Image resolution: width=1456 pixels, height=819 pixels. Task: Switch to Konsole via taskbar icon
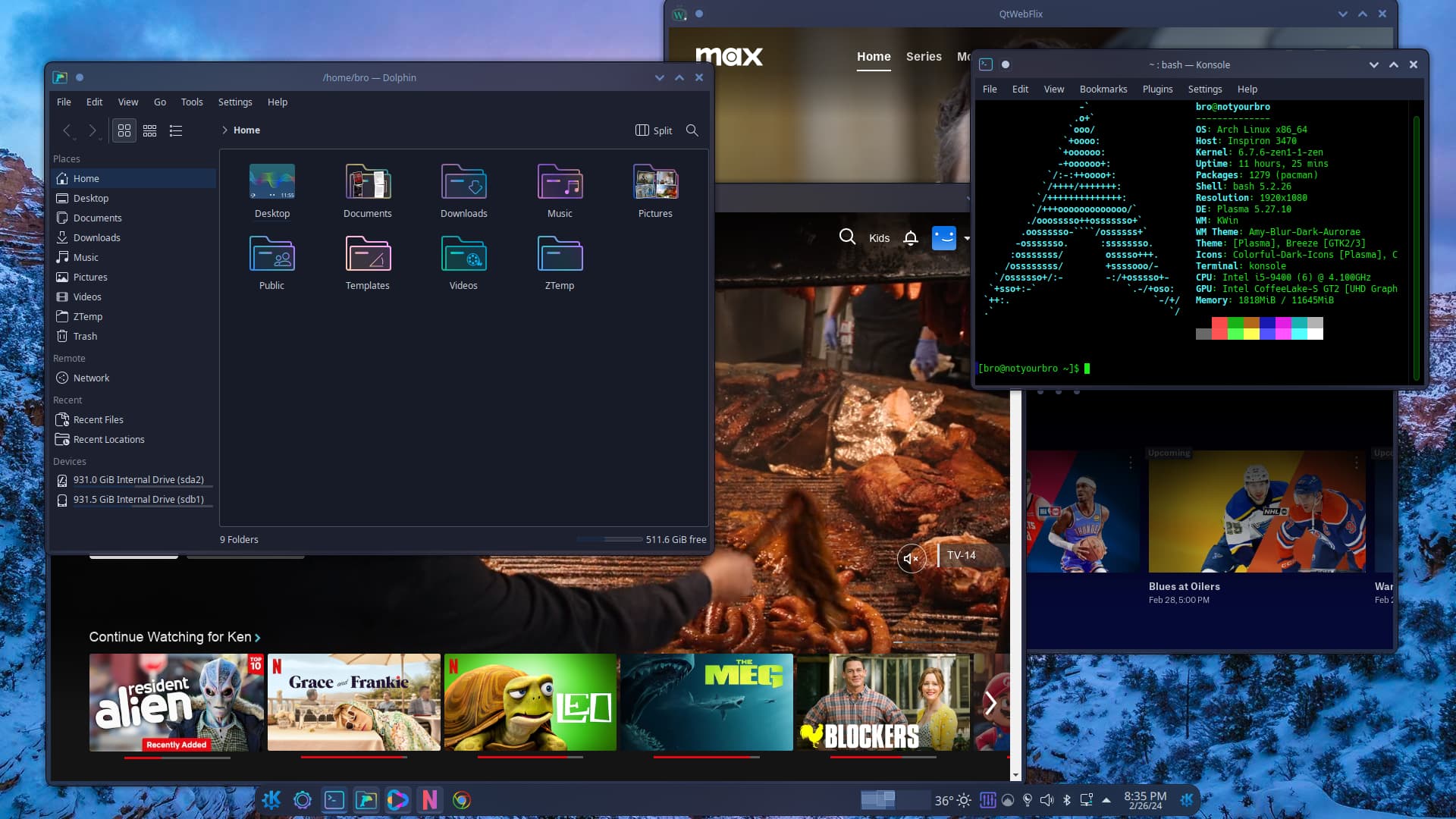coord(334,800)
